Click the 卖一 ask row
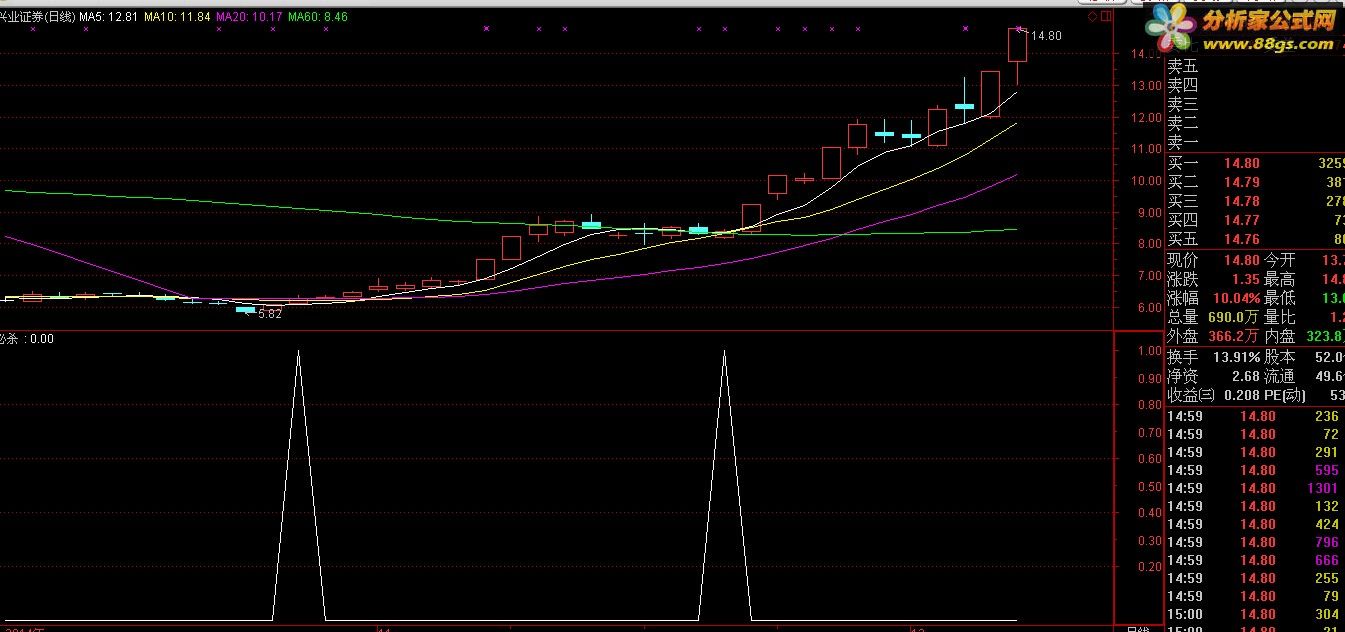The height and width of the screenshot is (632, 1345). pos(1256,143)
